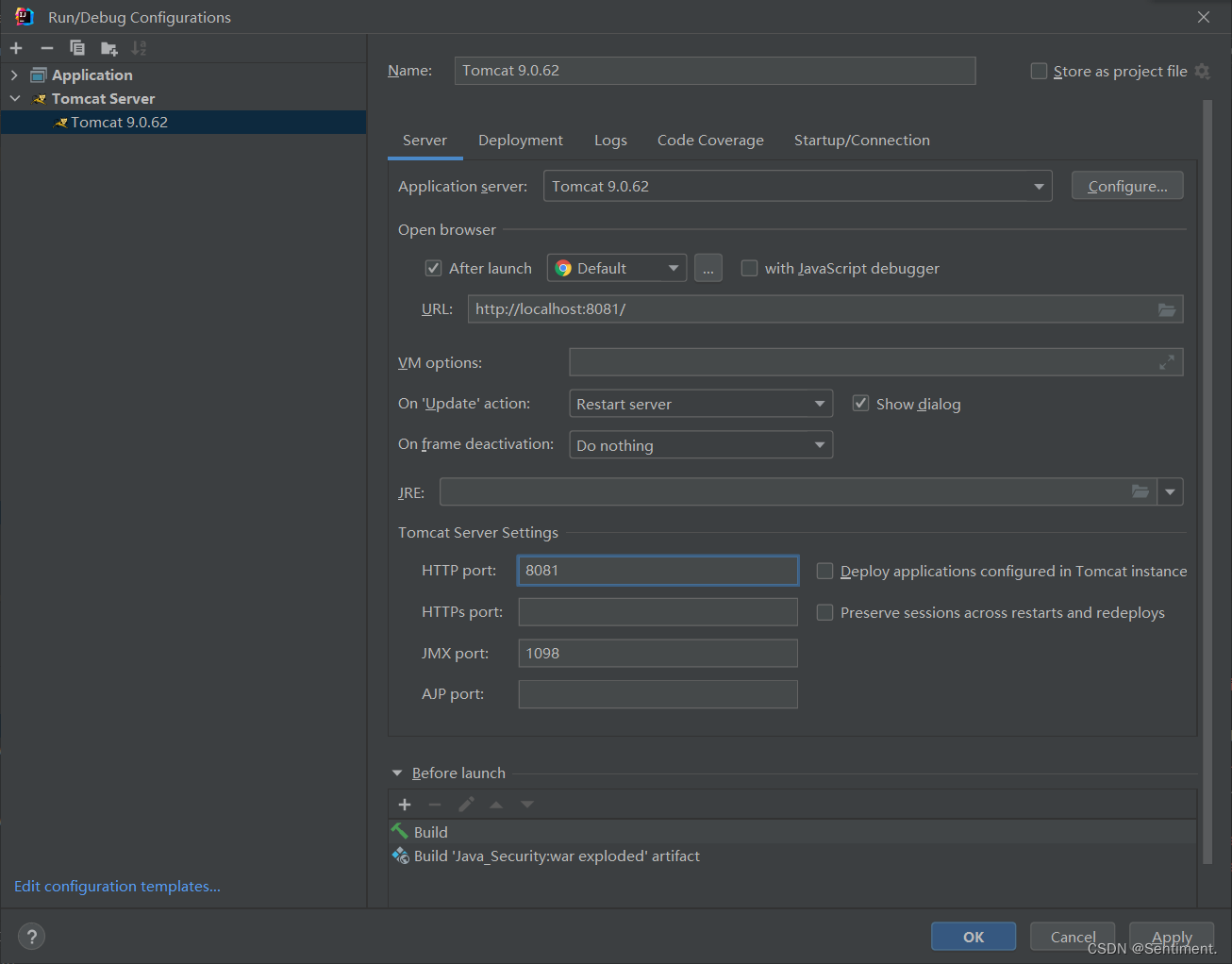The image size is (1232, 964).
Task: Click the Application node icon in the tree
Action: click(38, 75)
